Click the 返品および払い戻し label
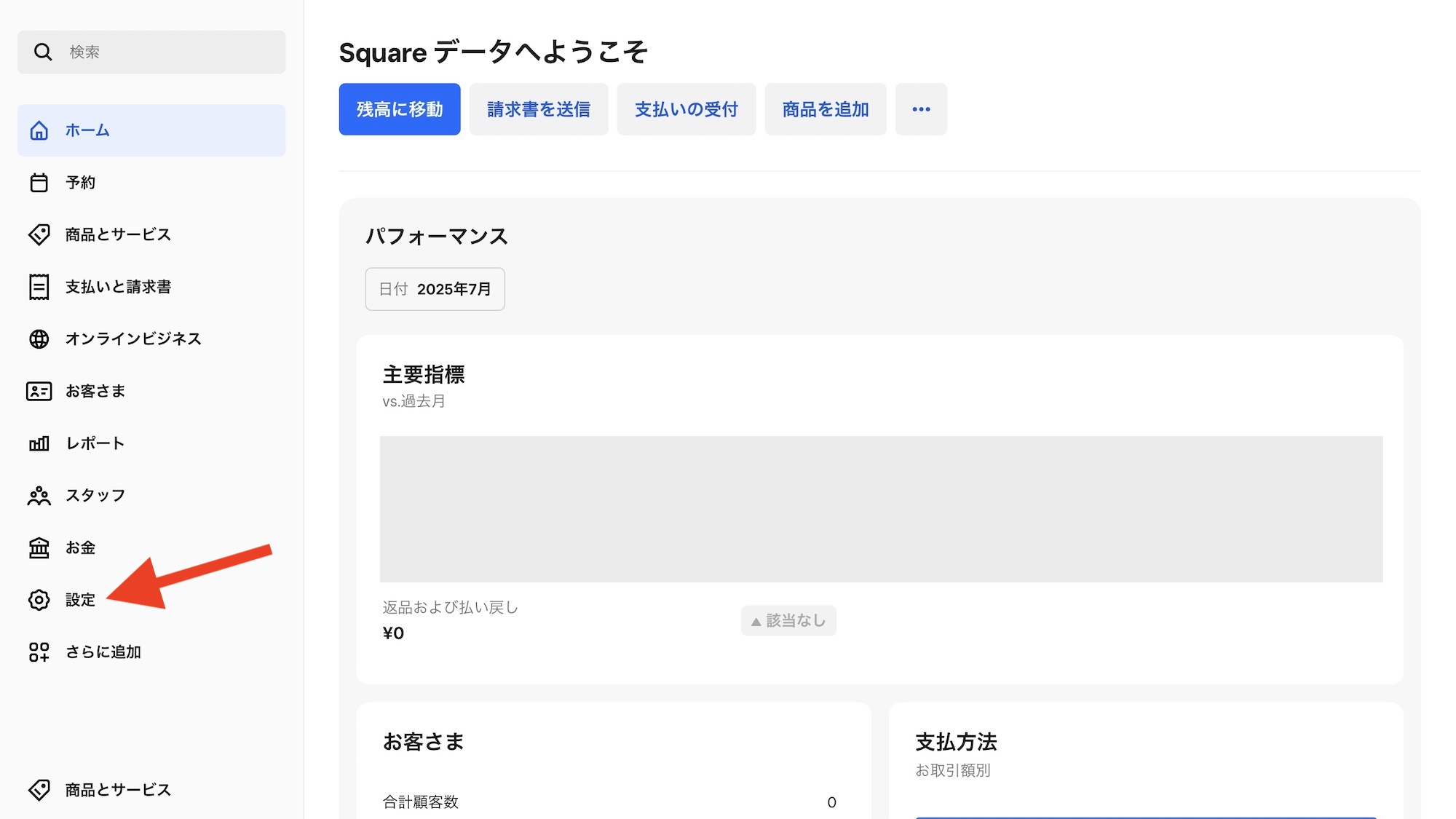This screenshot has height=819, width=1456. tap(450, 607)
